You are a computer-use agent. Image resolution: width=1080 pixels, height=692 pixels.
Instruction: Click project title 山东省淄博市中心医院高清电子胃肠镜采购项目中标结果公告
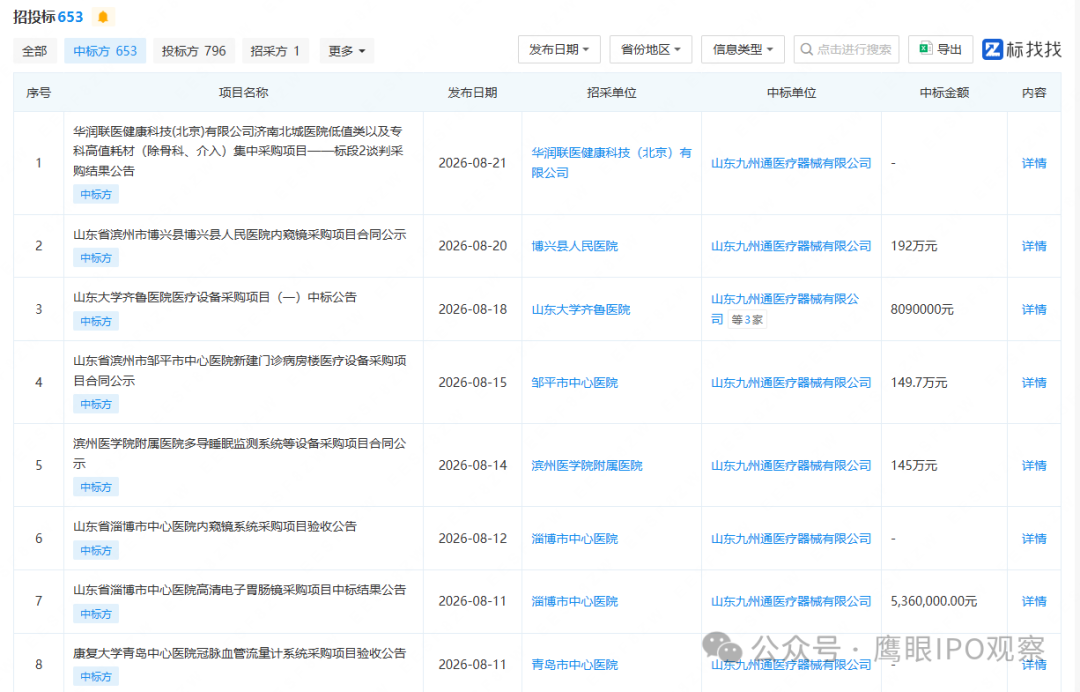click(x=240, y=589)
